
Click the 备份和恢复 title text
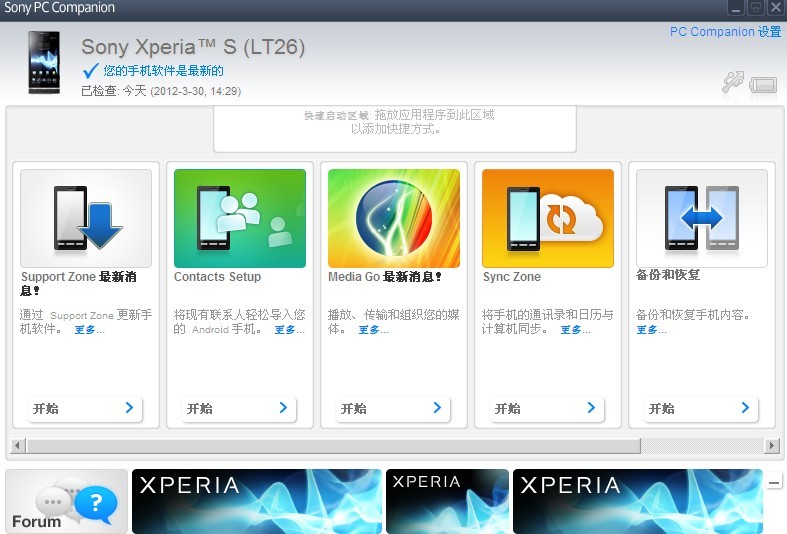coord(668,275)
